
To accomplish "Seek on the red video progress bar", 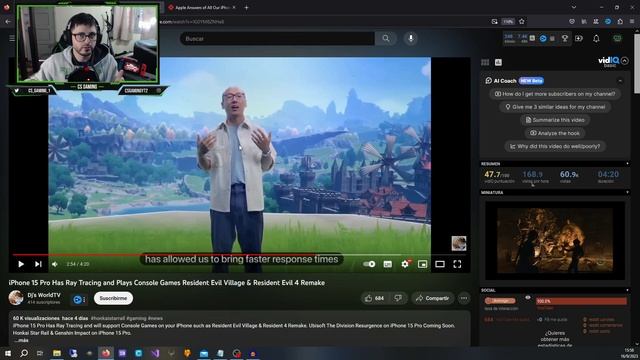I will [x=239, y=255].
